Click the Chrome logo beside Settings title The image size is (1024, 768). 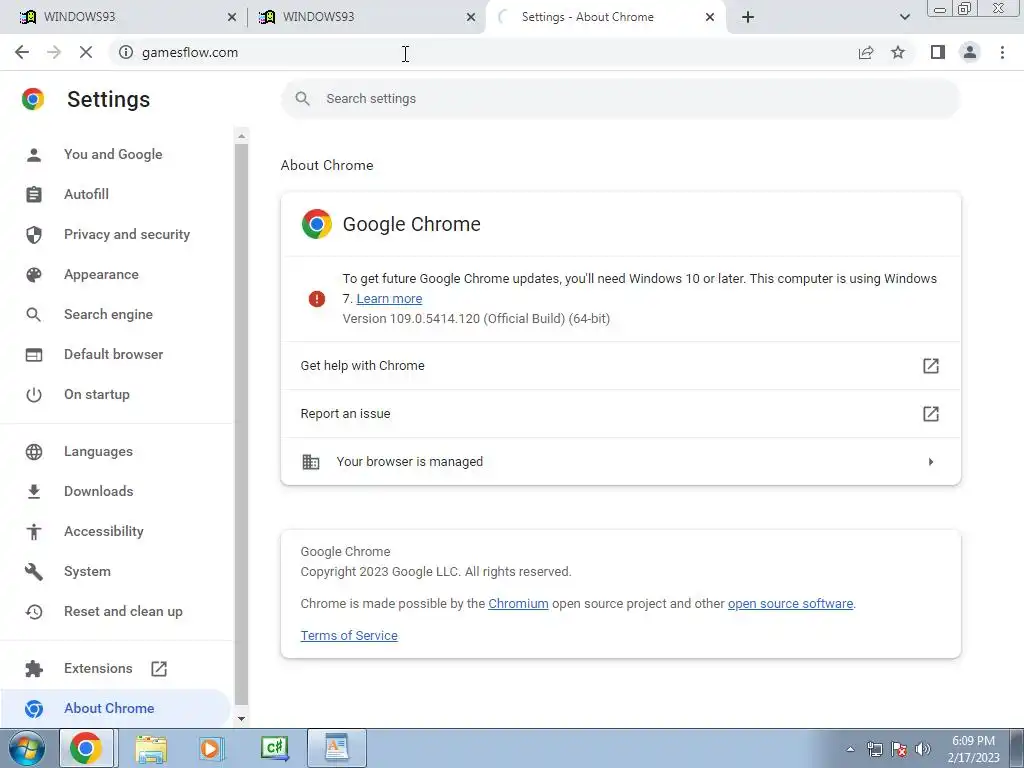tap(33, 99)
